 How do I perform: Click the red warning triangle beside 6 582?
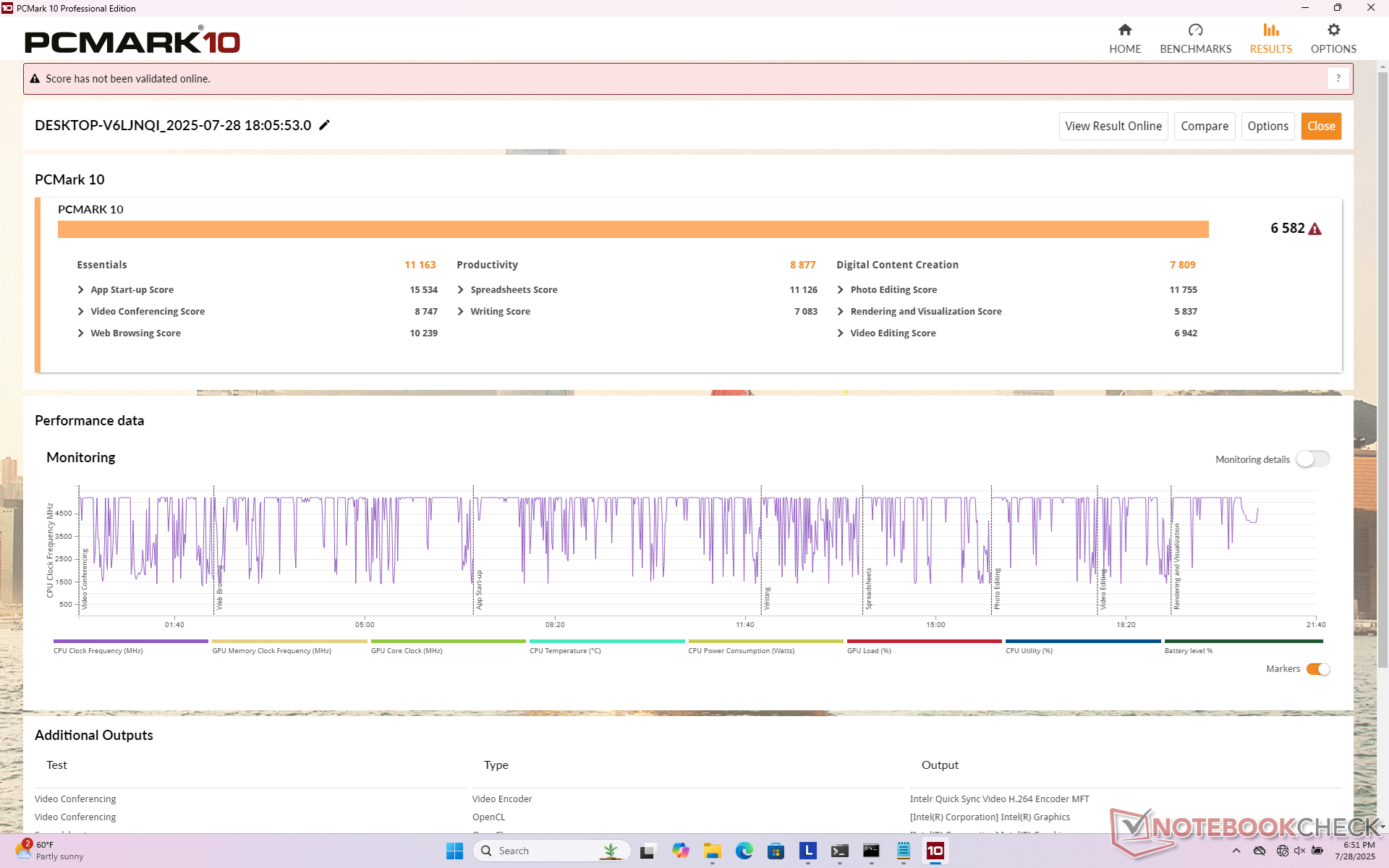pyautogui.click(x=1315, y=229)
